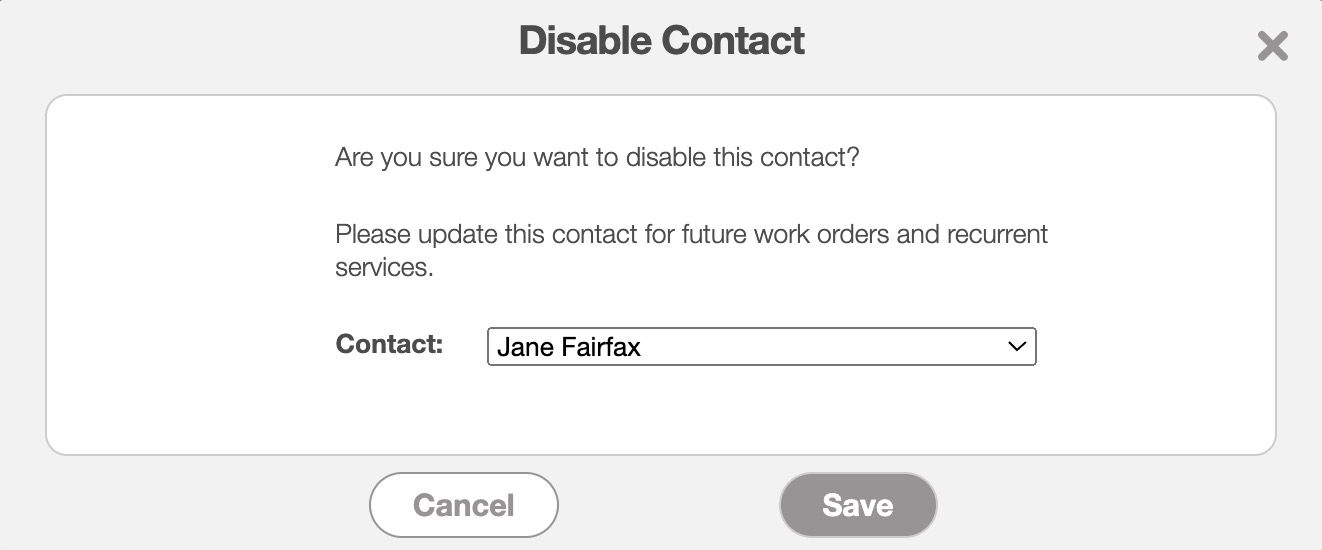Confirm disabling by pressing Save

click(x=857, y=505)
